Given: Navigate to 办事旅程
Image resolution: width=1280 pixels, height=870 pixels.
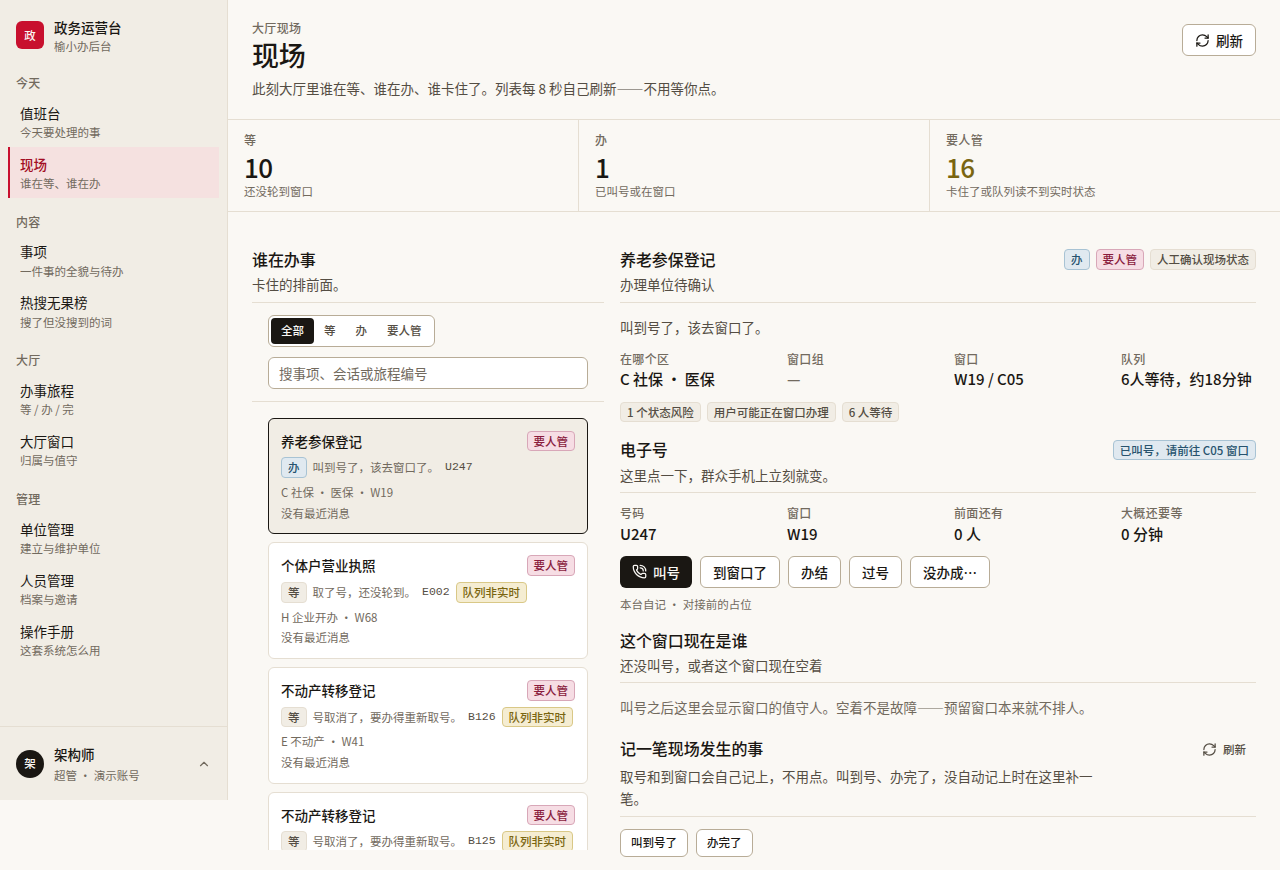Looking at the screenshot, I should [x=113, y=399].
